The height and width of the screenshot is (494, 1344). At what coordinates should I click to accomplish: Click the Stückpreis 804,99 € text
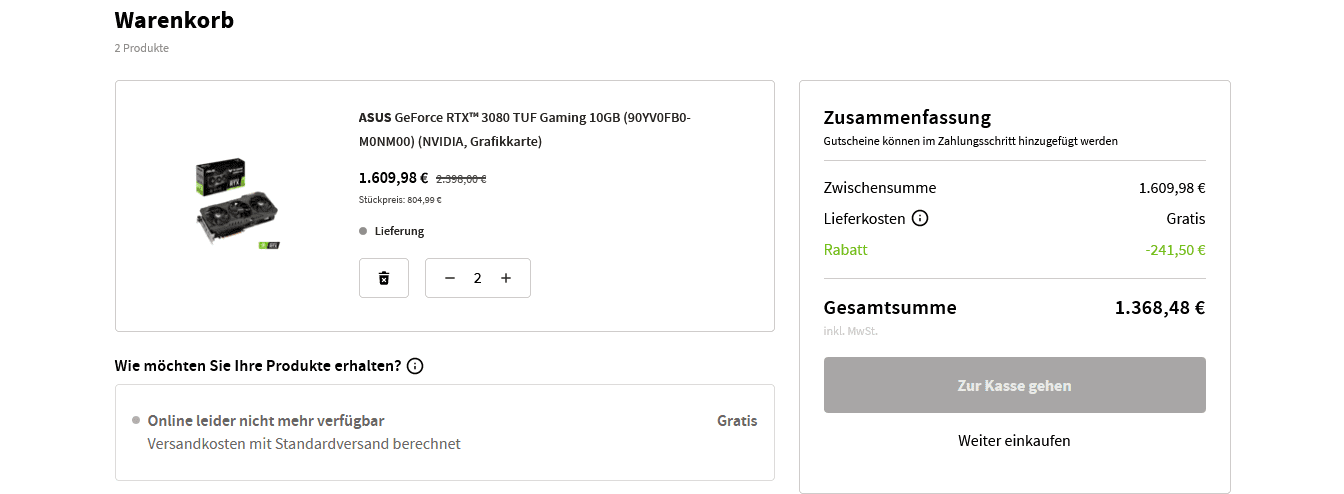click(400, 200)
